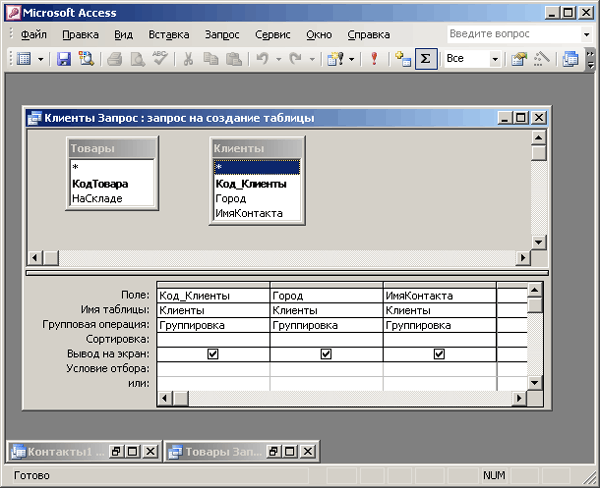Close the minimized Товары Зап... window
This screenshot has height=488, width=600.
point(308,452)
